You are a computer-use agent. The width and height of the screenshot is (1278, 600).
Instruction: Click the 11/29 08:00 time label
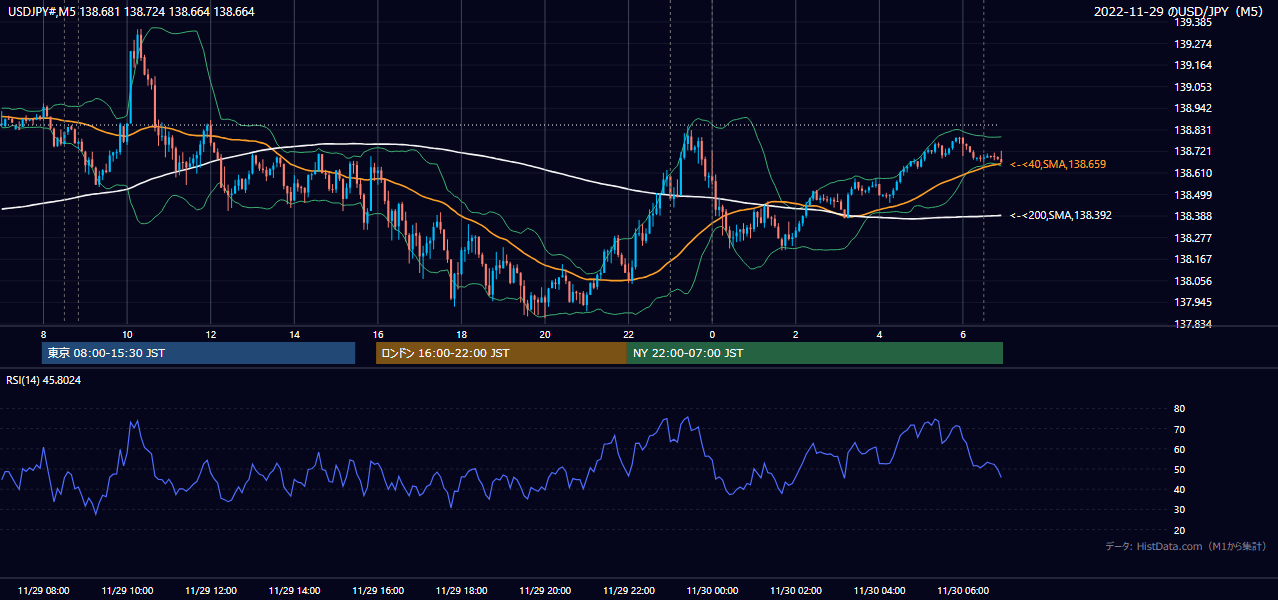coord(44,591)
